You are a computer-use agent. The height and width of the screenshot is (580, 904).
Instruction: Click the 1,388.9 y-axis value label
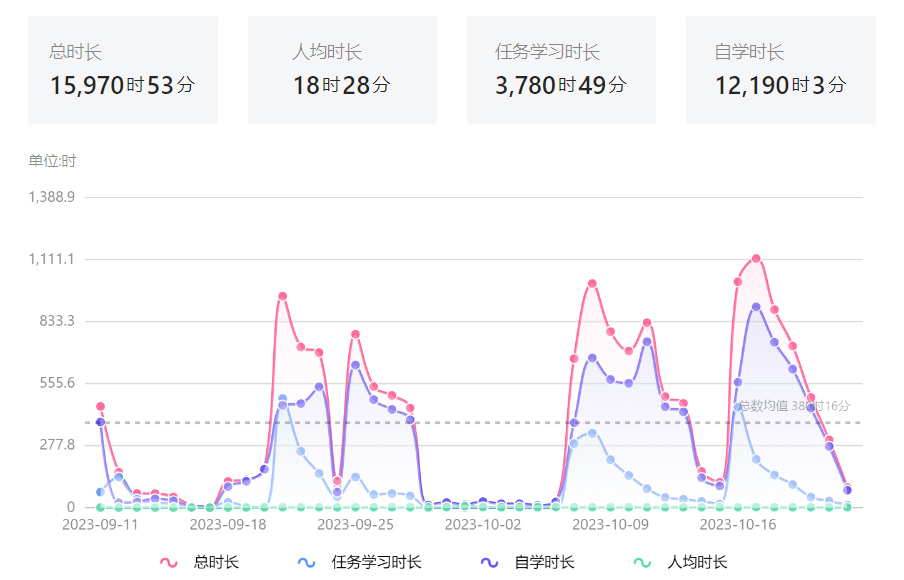[53, 197]
